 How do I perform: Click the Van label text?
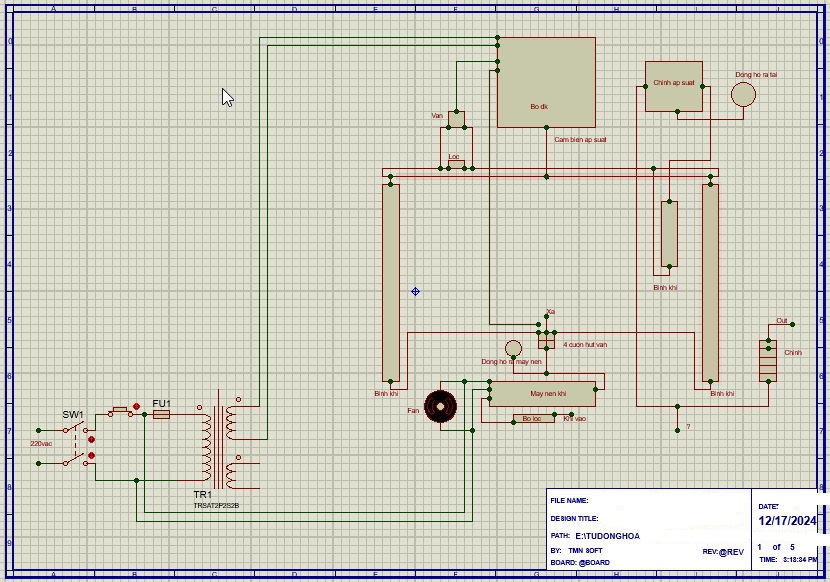[437, 115]
